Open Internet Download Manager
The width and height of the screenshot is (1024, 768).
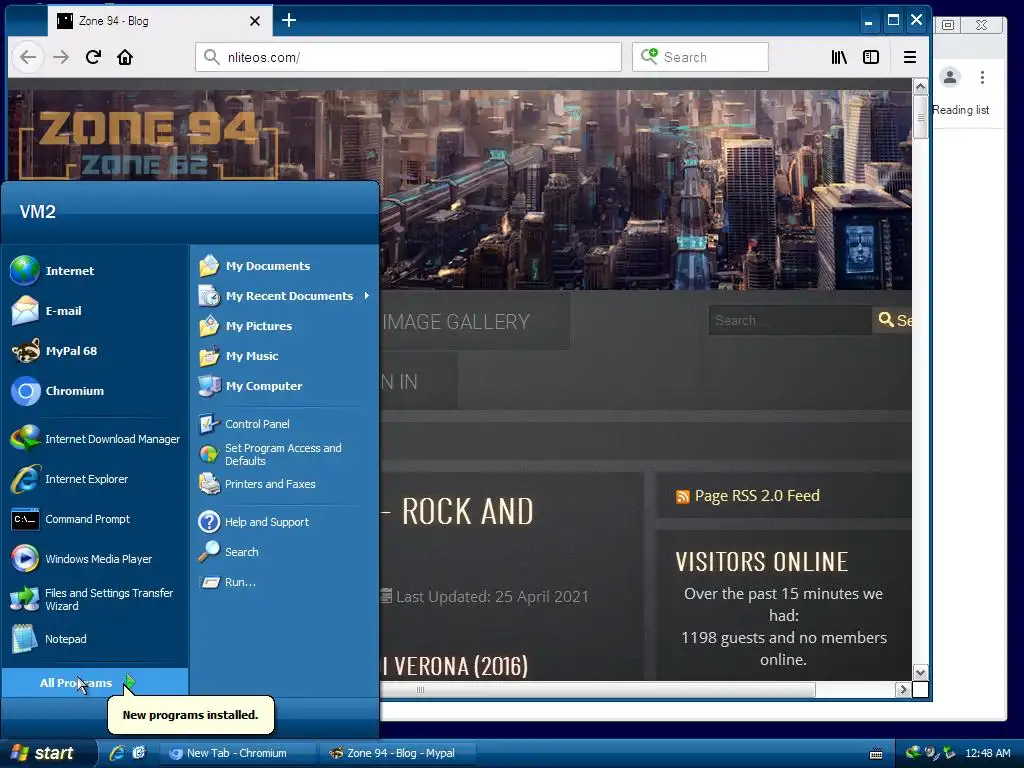pyautogui.click(x=95, y=439)
